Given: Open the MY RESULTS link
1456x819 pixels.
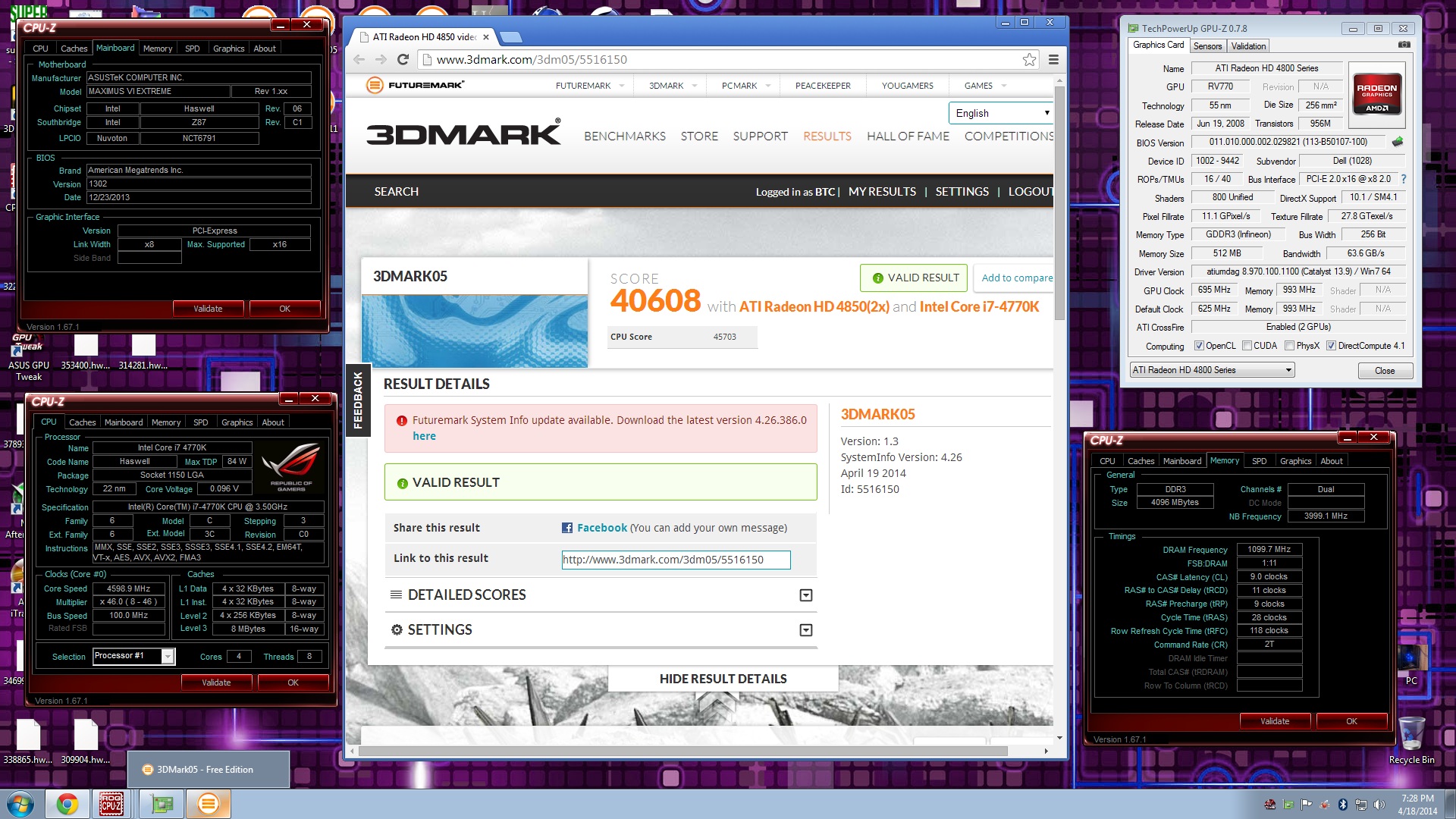Looking at the screenshot, I should (x=882, y=192).
